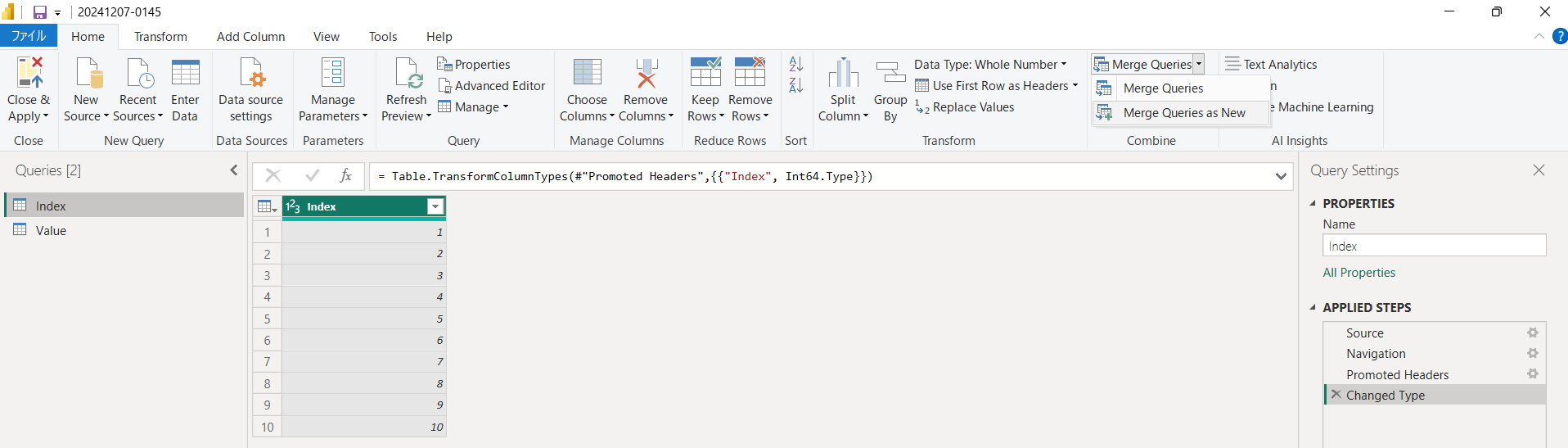
Task: Toggle Merge Queries dropdown arrow
Action: coord(1199,64)
